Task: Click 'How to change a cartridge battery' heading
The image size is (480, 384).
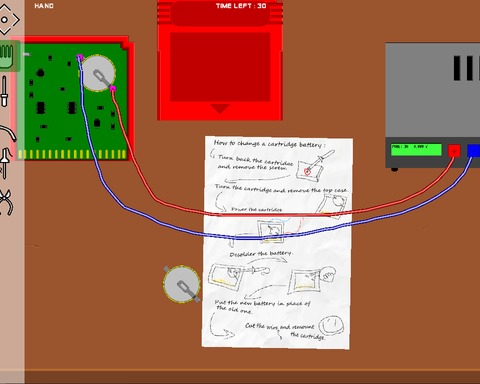Action: point(269,144)
